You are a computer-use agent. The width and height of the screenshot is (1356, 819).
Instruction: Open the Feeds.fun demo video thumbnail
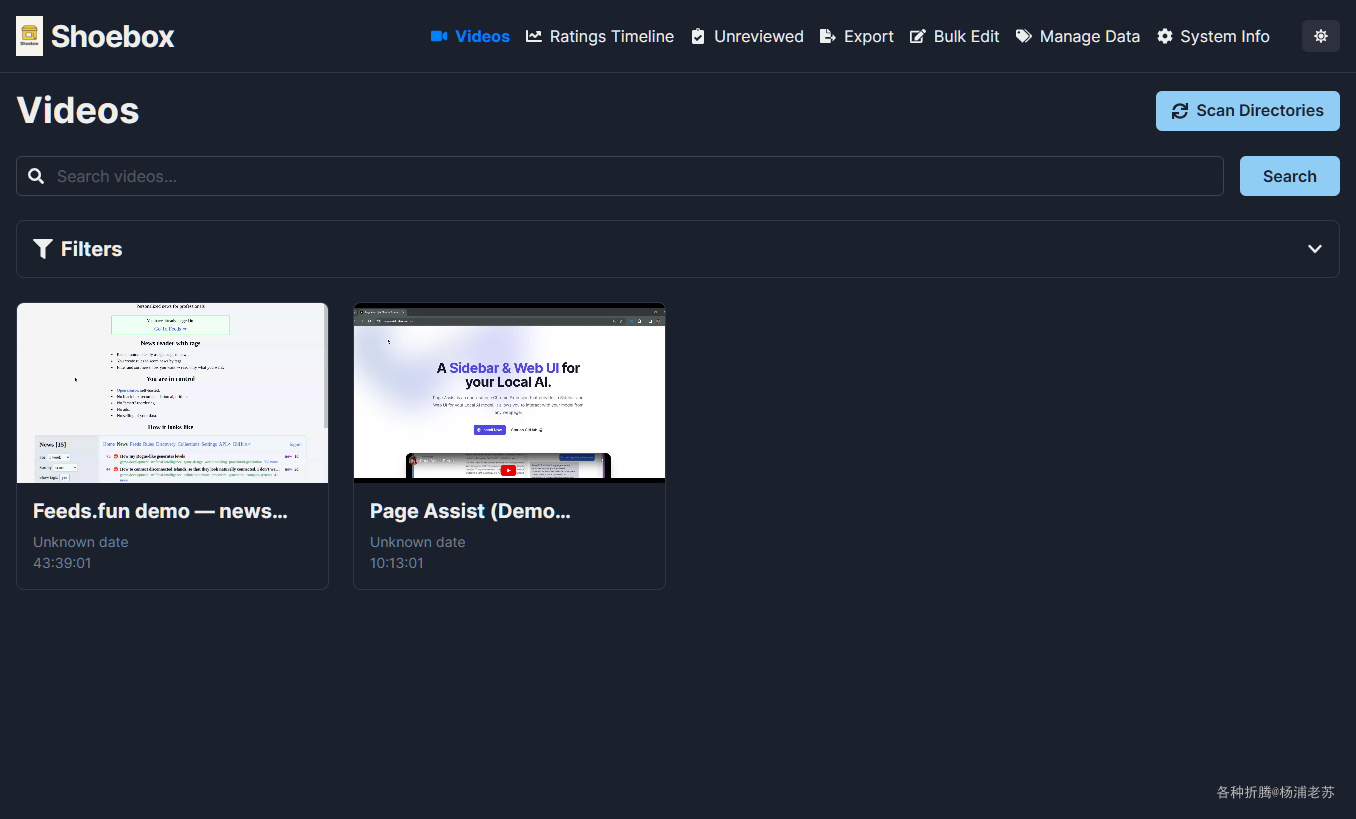(172, 393)
